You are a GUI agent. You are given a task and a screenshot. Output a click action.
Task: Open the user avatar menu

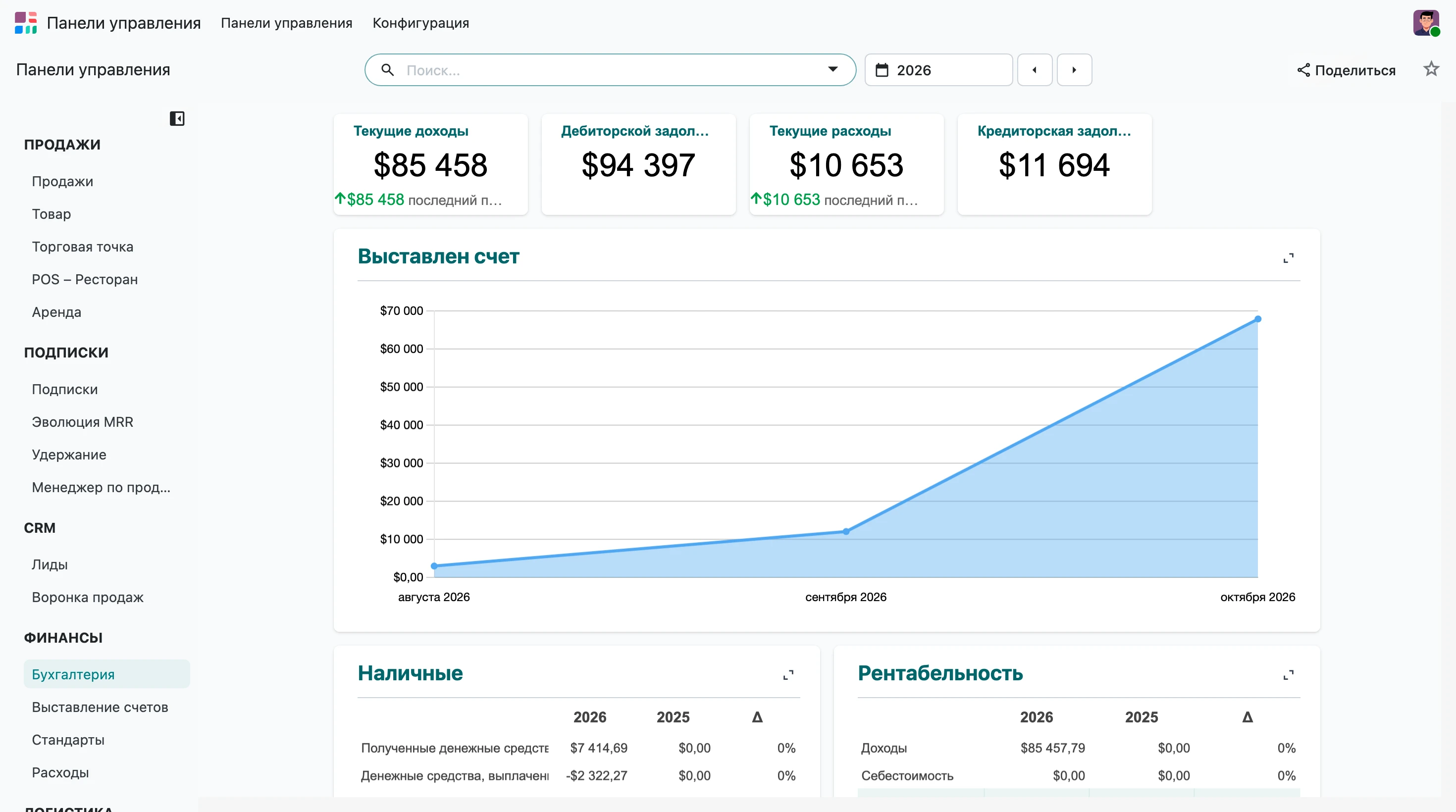pos(1426,23)
